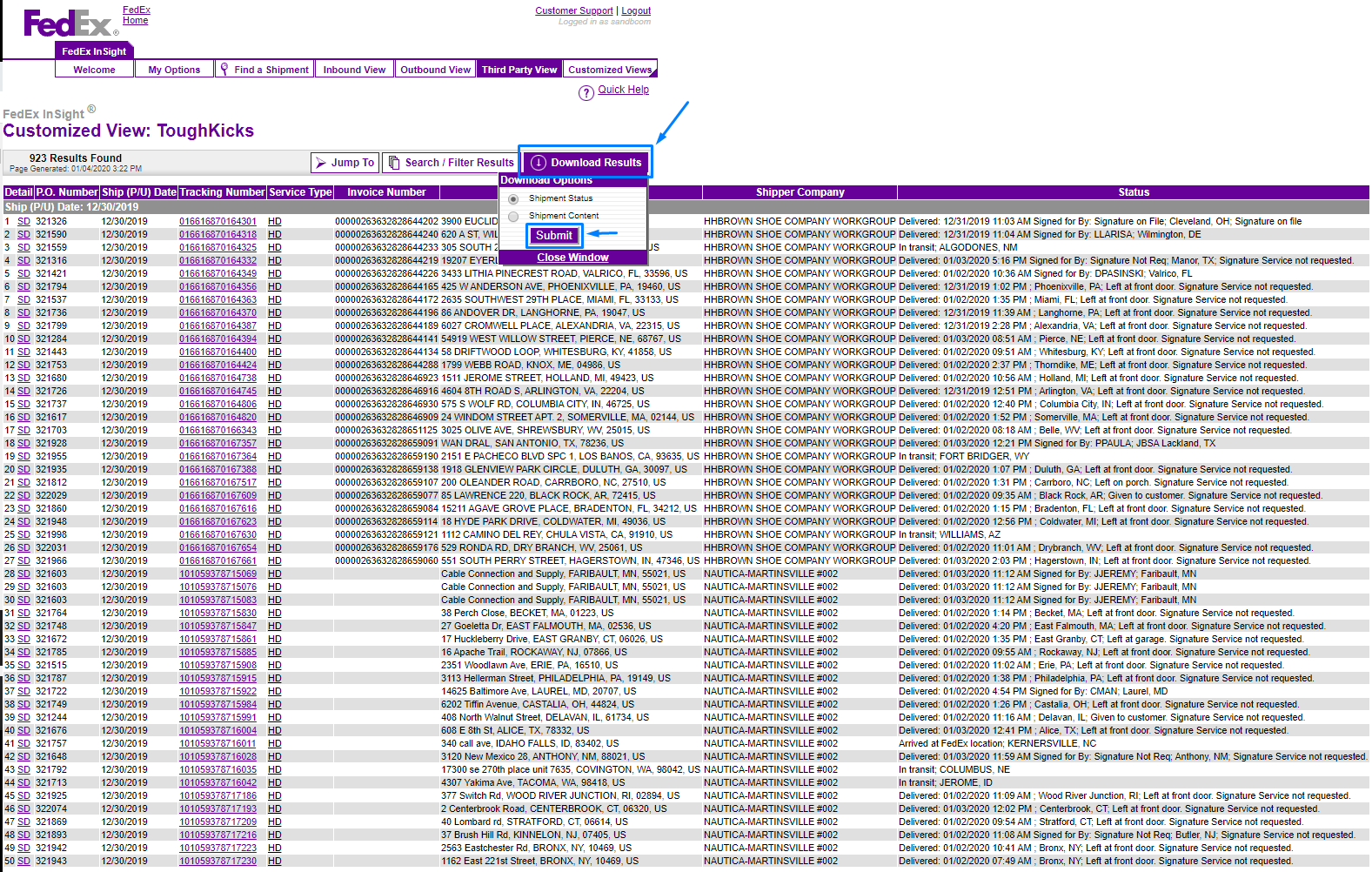This screenshot has height=872, width=1372.
Task: Click the status "In transit; JEROME, ID"
Action: pos(946,783)
